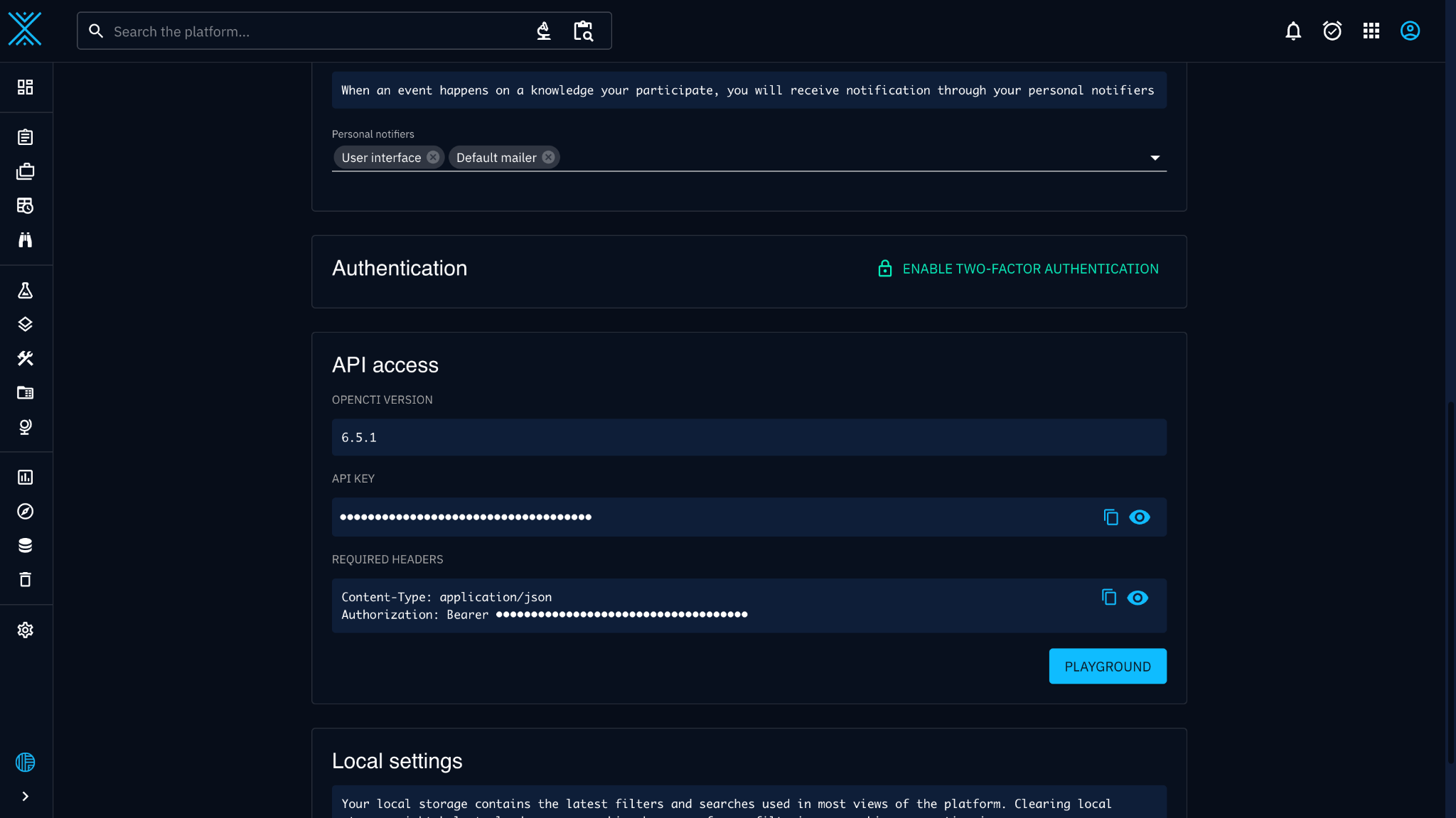Click the page vertical scrollbar
The width and height of the screenshot is (1456, 818).
[1451, 583]
